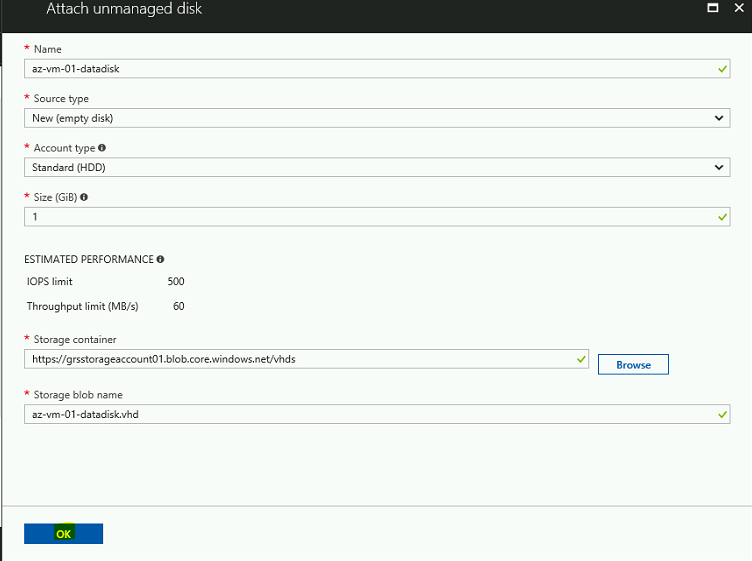Viewport: 752px width, 561px height.
Task: Close the Attach unmanaged disk blade
Action: 739,8
